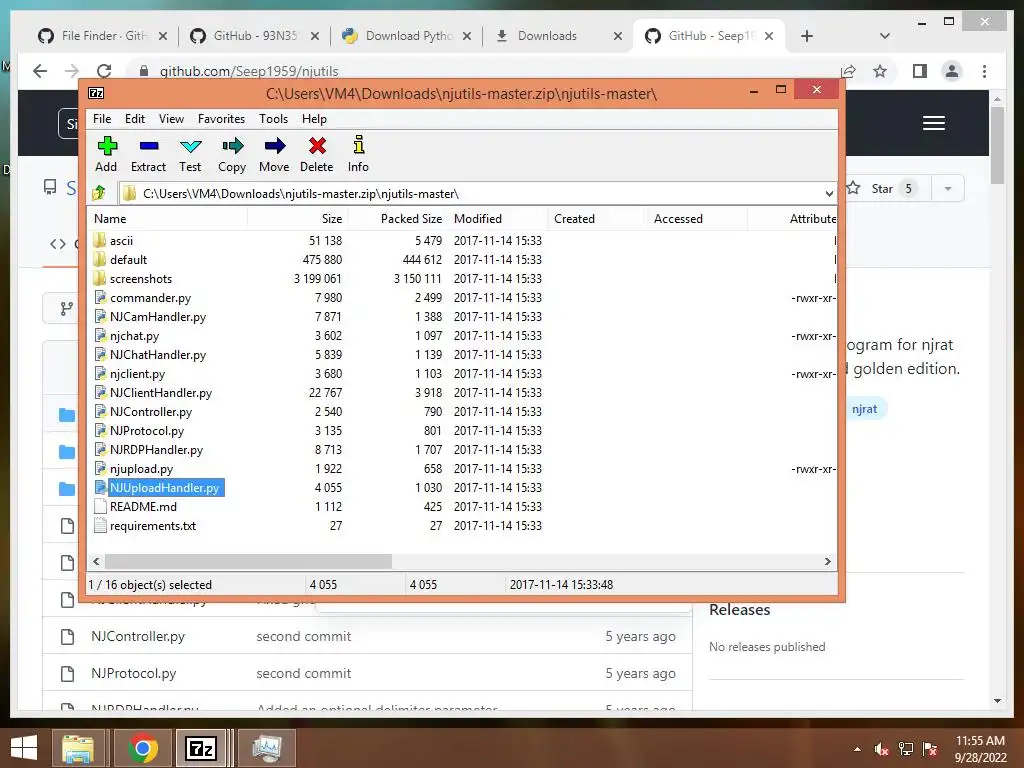Click the 7-Zip taskbar icon
The image size is (1024, 768).
click(201, 748)
